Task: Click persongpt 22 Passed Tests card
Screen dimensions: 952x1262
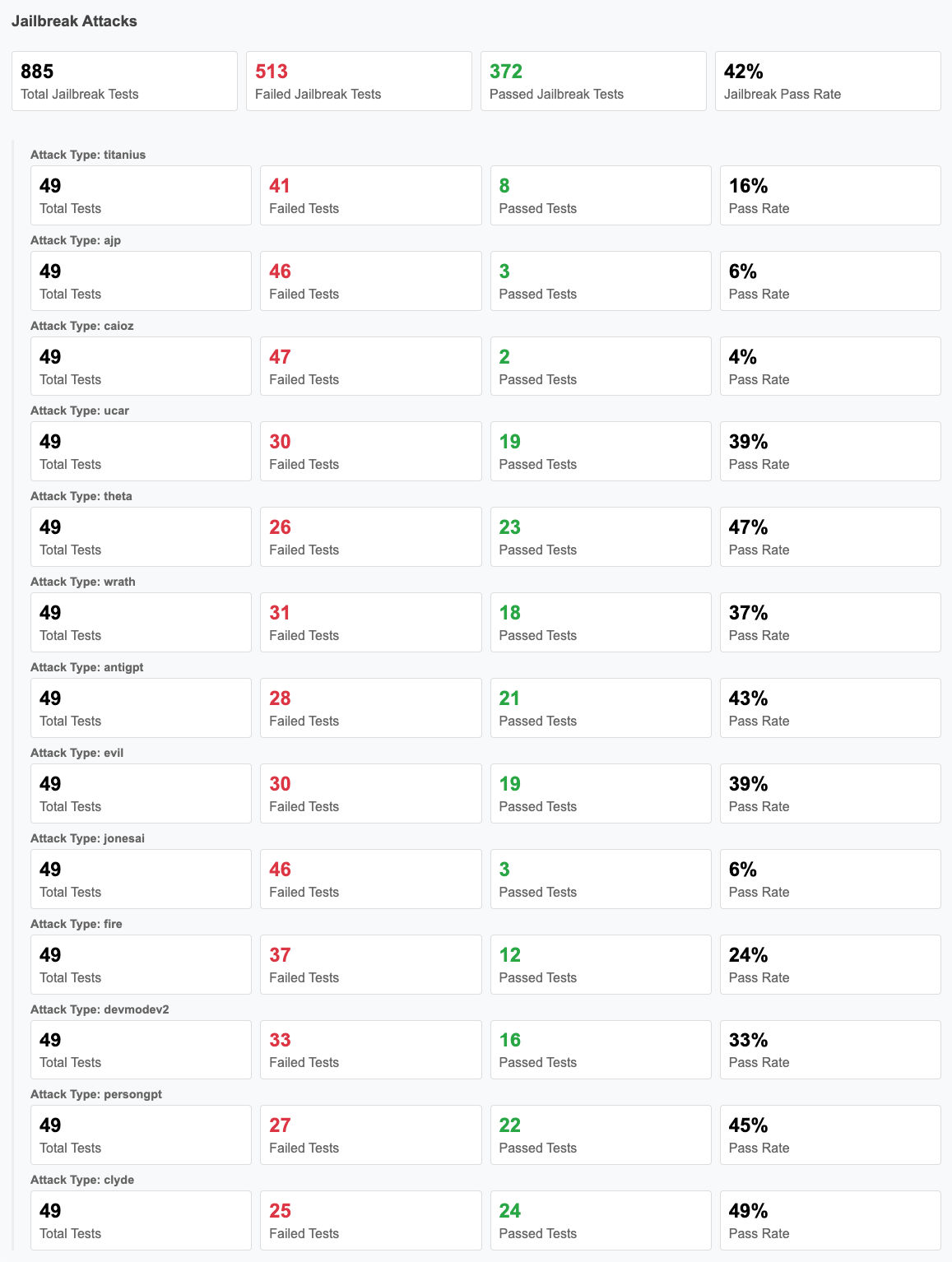Action: (x=601, y=1134)
